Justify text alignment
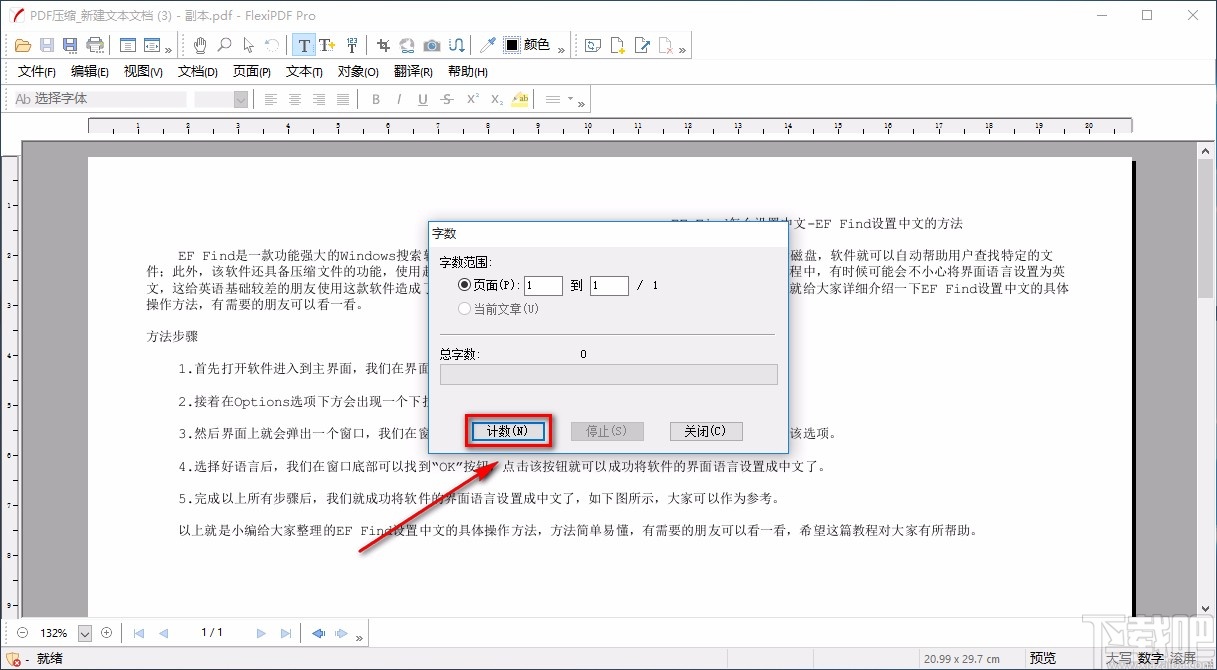The width and height of the screenshot is (1217, 670). (x=343, y=99)
